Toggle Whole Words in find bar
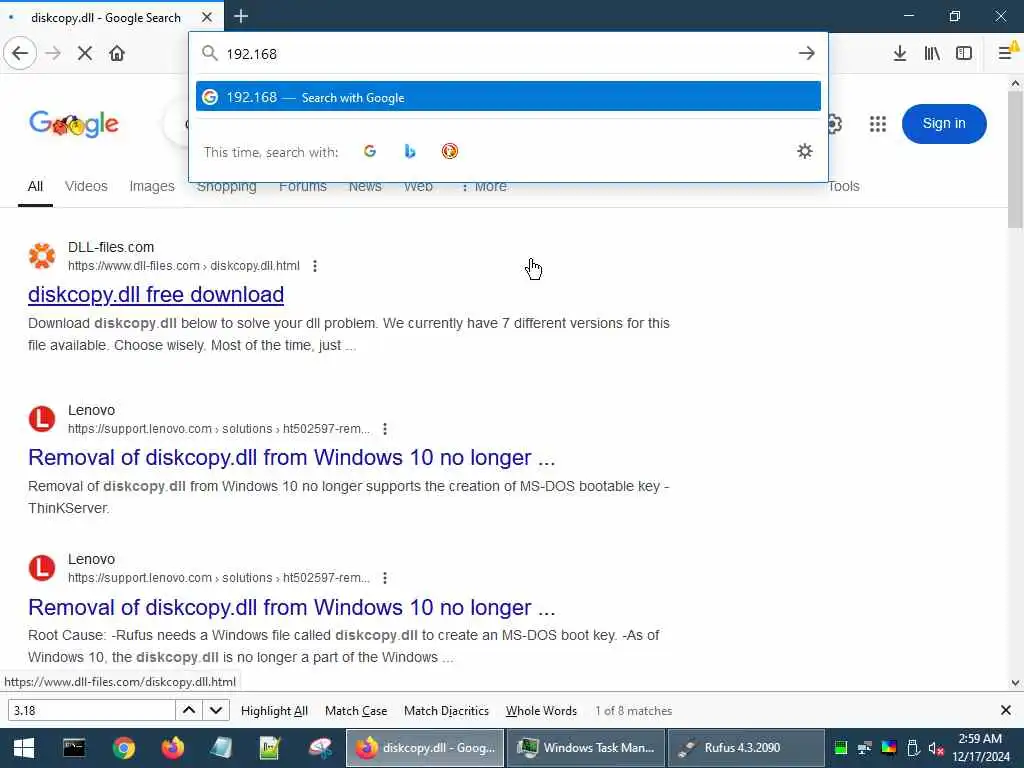 [x=541, y=711]
